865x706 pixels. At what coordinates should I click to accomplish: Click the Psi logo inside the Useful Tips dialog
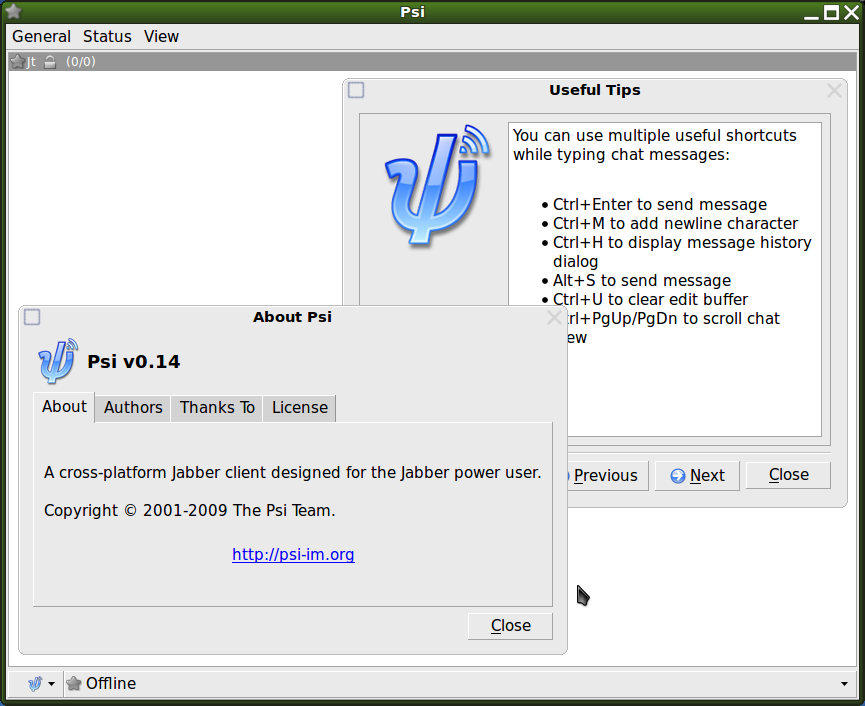pos(434,184)
